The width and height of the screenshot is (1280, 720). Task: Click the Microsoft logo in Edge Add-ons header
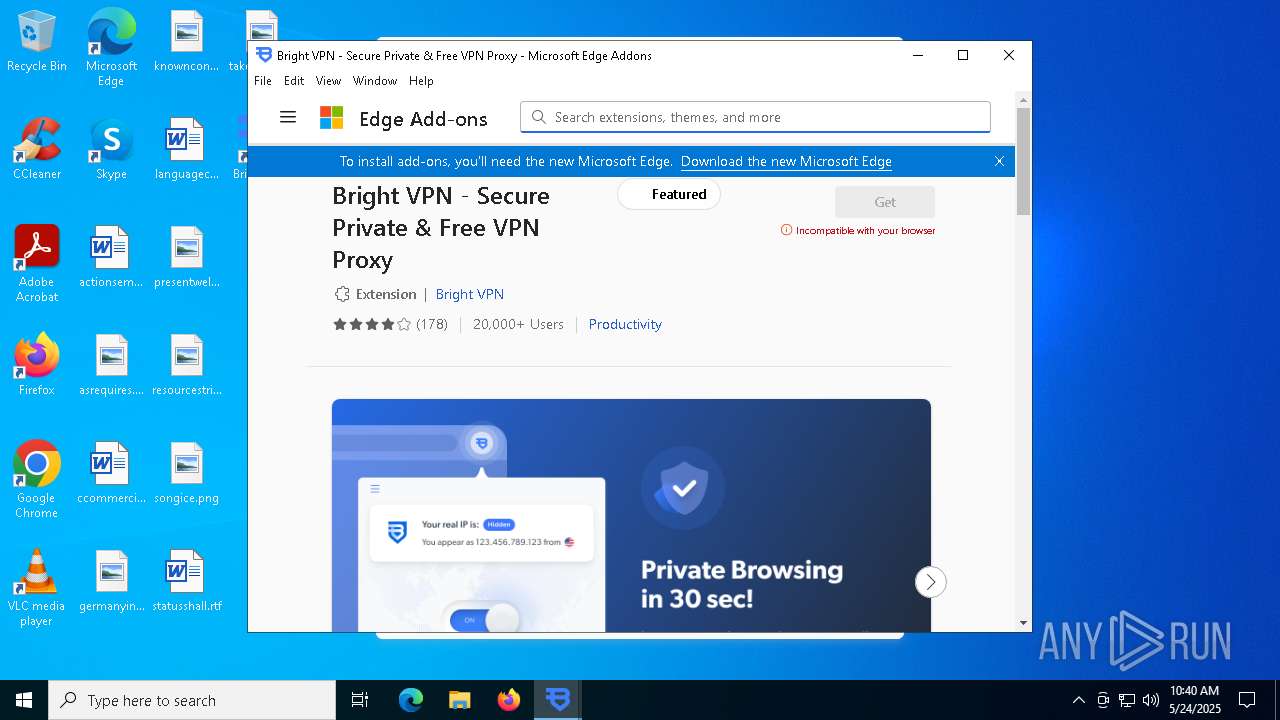tap(331, 118)
